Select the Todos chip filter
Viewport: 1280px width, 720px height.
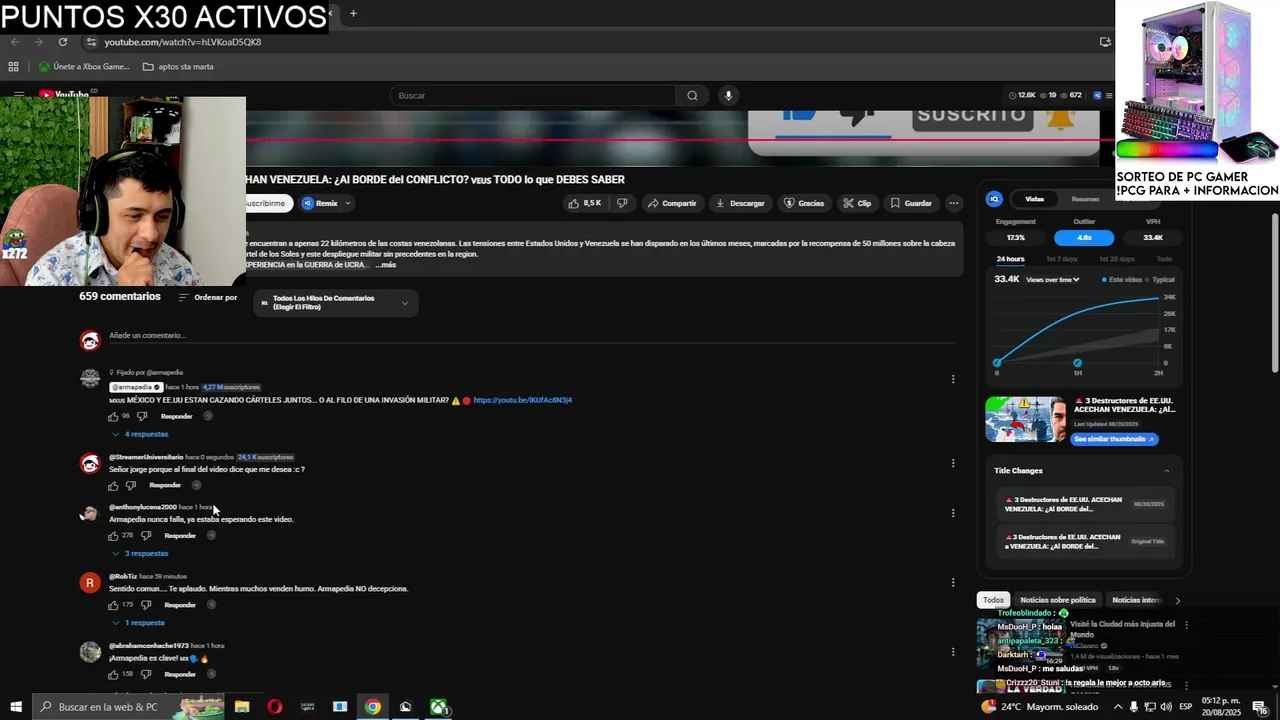[993, 600]
